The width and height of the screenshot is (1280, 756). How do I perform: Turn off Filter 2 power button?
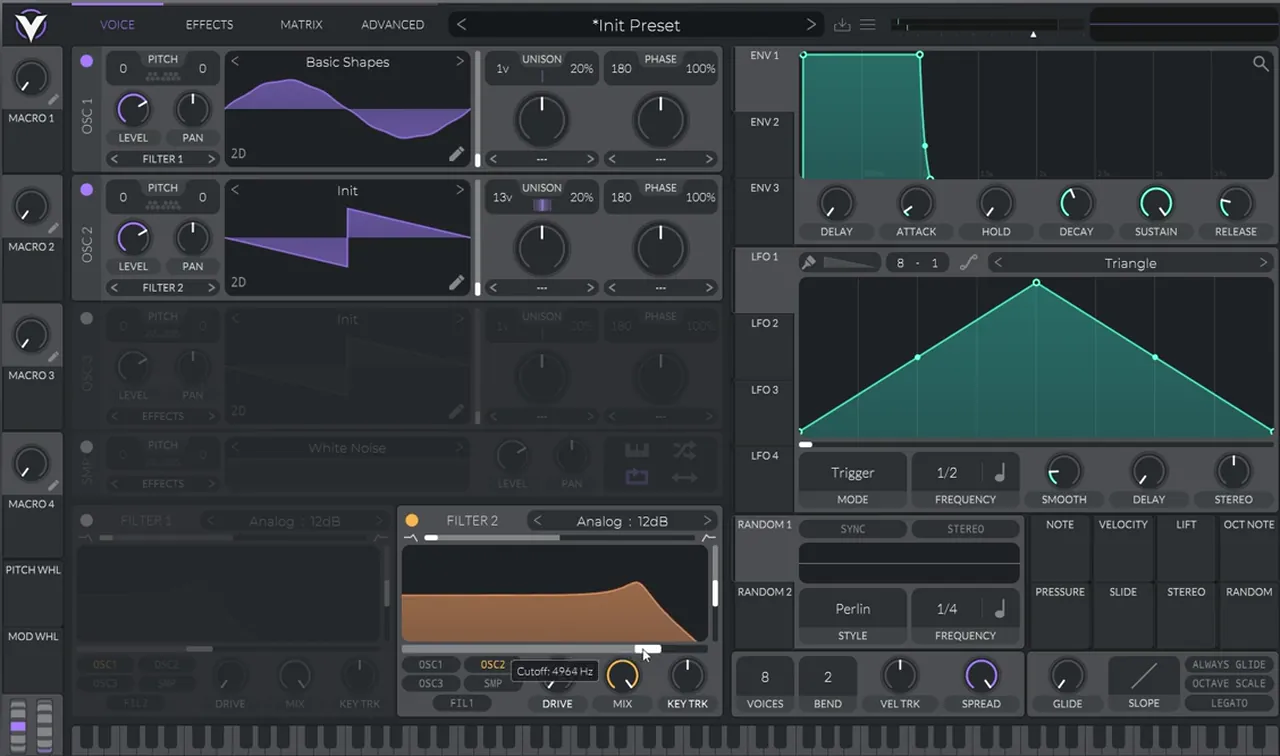[x=412, y=520]
